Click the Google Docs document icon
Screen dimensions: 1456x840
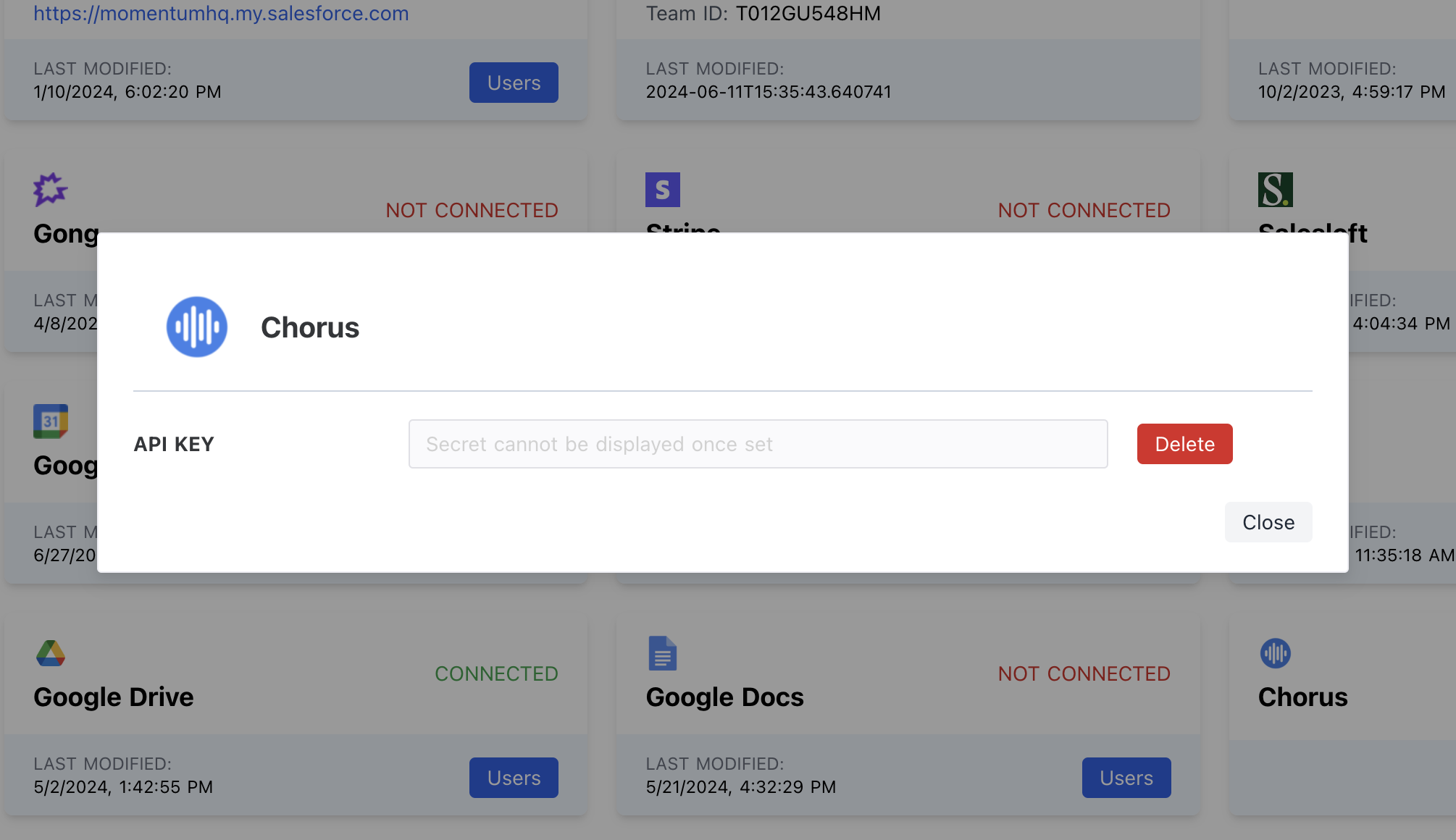click(x=662, y=653)
